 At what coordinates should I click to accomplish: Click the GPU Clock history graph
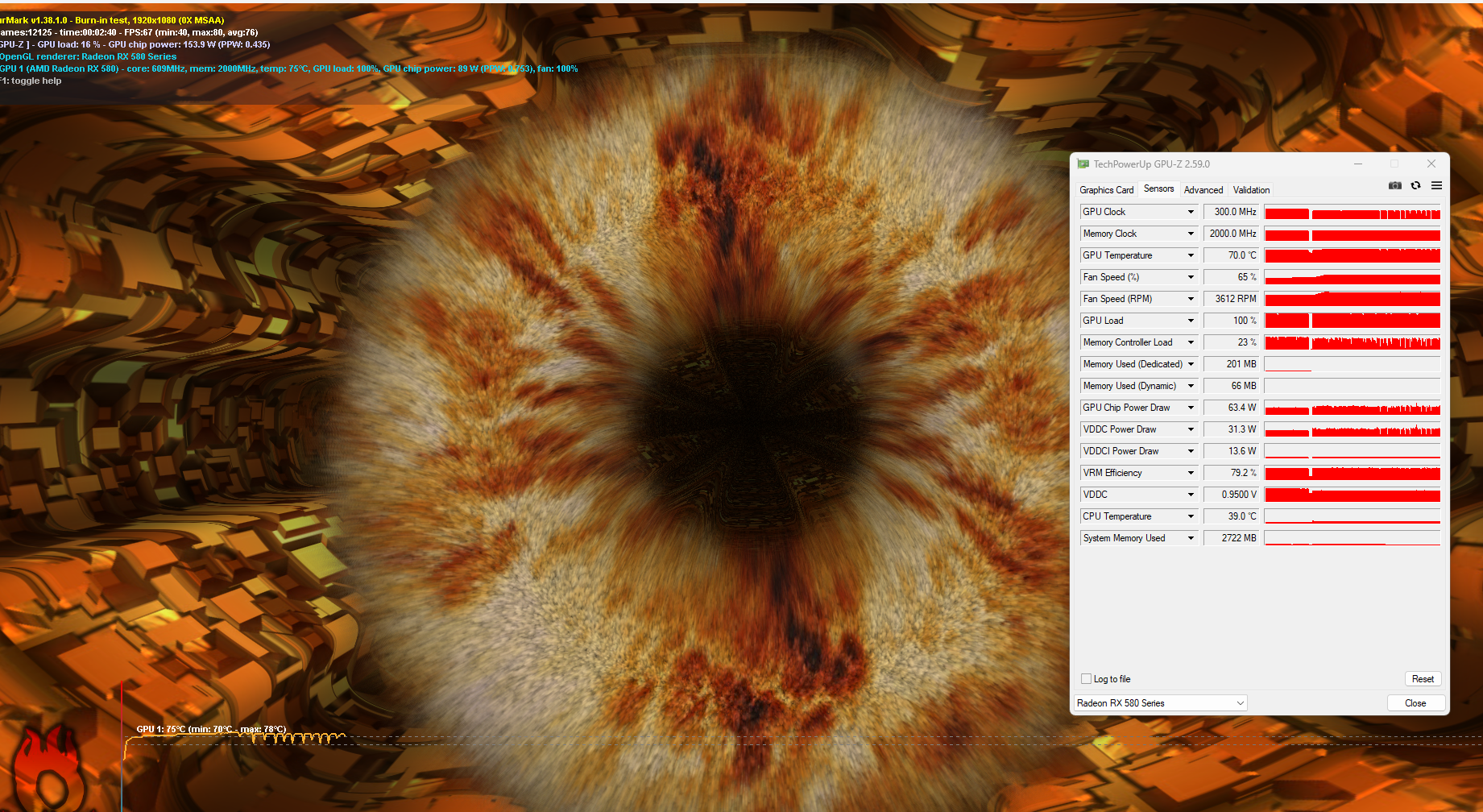tap(1353, 212)
